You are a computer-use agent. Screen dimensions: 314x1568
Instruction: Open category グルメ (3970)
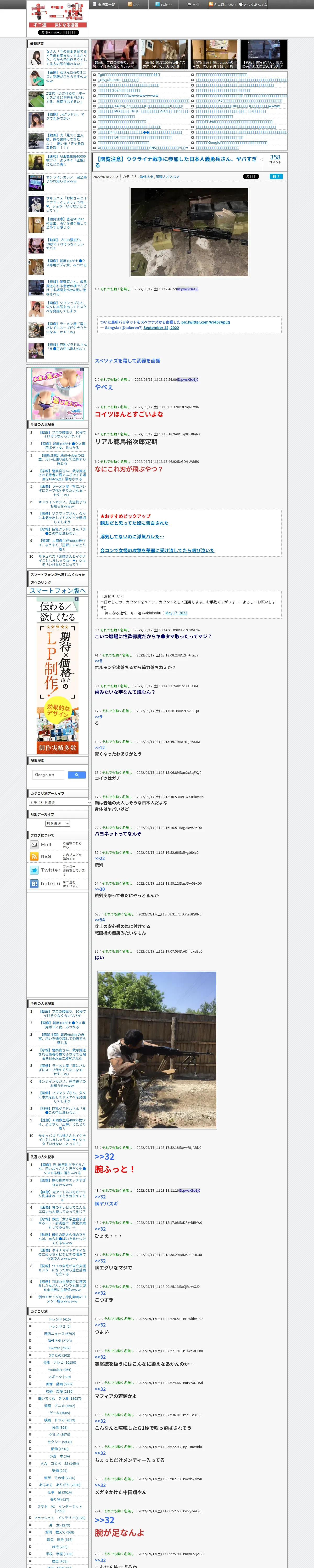[60, 1435]
